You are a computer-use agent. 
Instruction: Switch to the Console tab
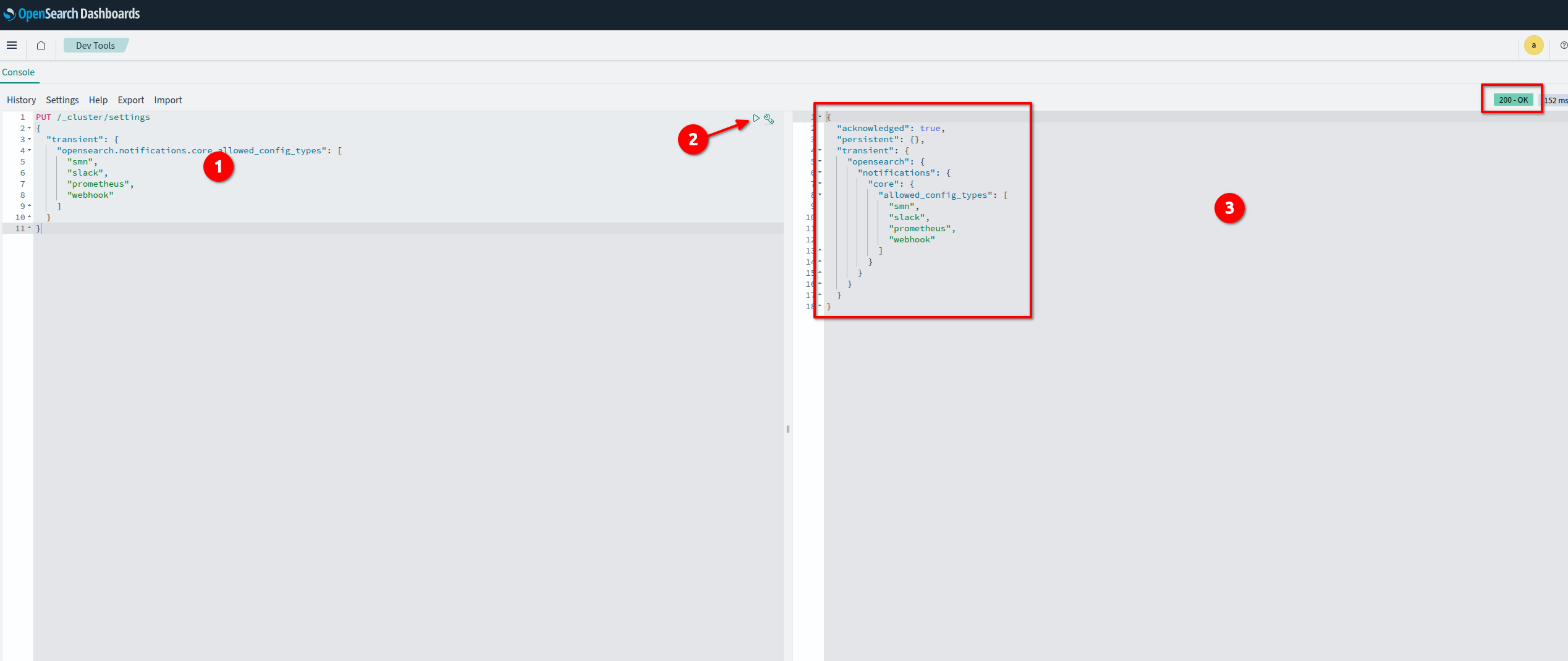pos(19,72)
